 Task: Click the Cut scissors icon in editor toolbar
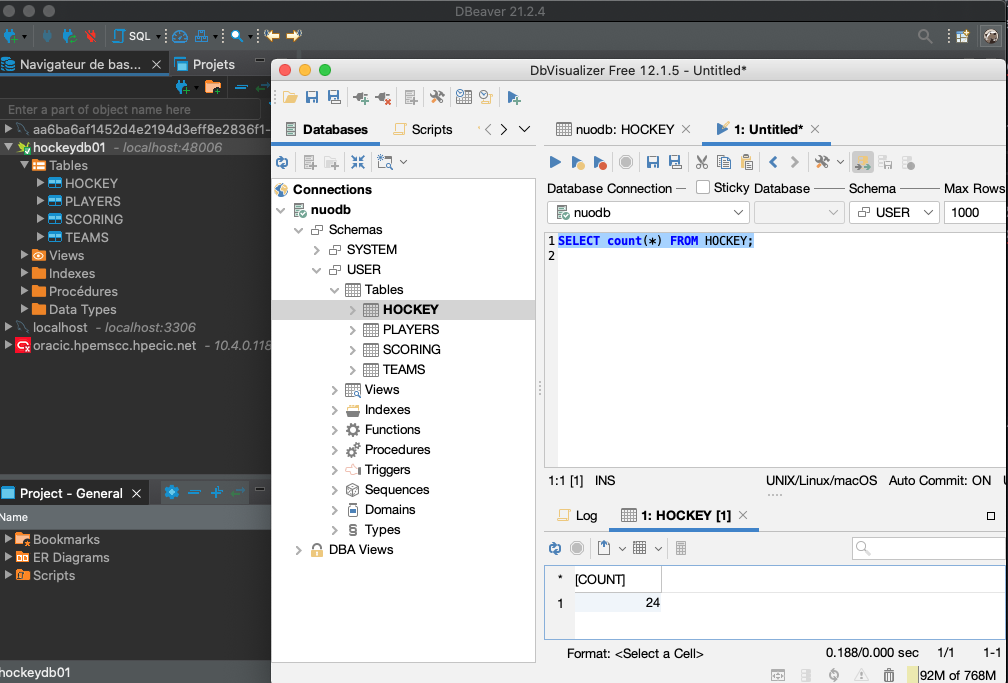pyautogui.click(x=701, y=162)
